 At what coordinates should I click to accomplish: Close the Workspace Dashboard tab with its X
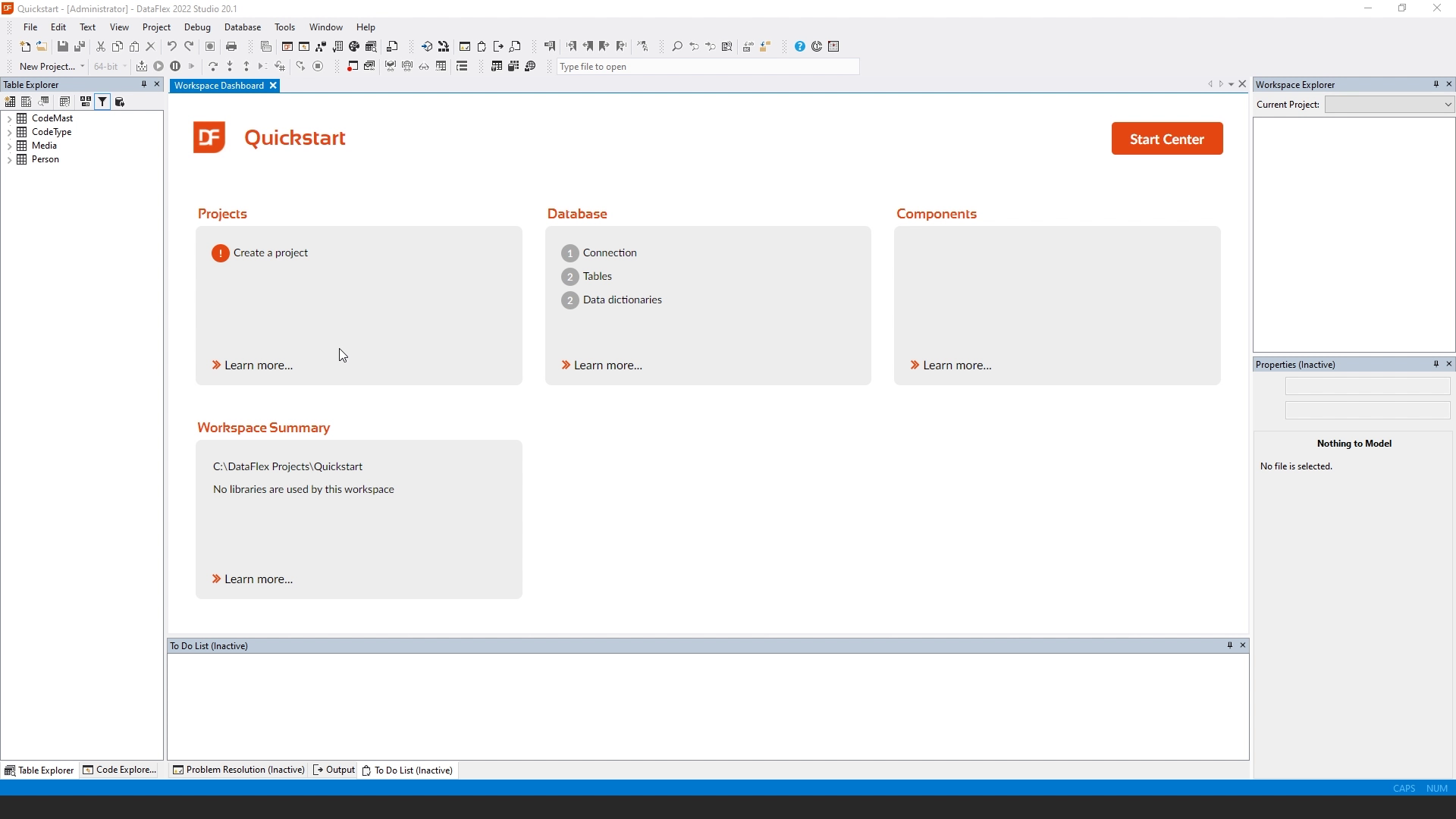click(273, 86)
